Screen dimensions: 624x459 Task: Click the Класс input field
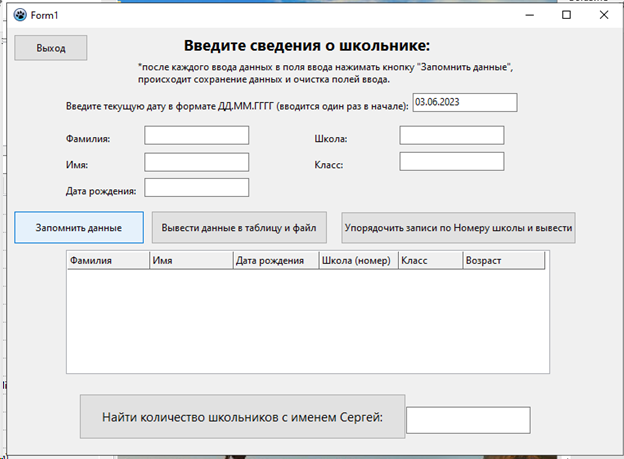pos(452,161)
